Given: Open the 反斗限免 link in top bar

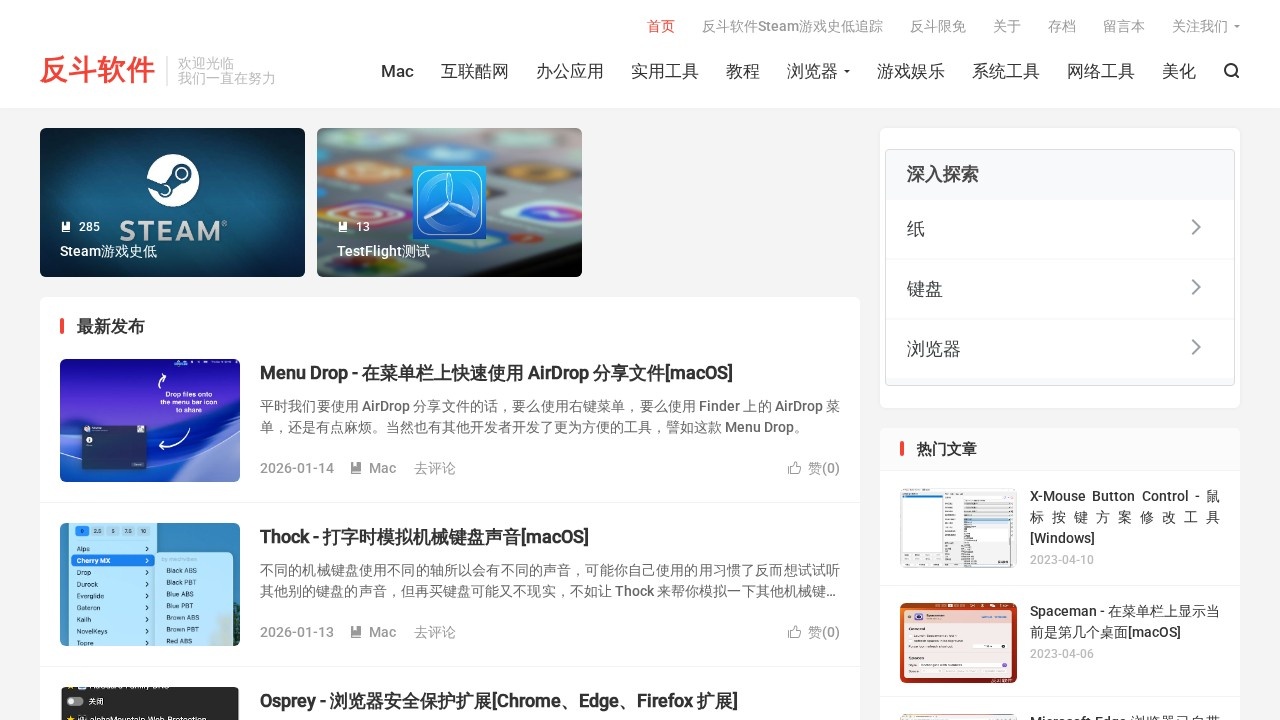Looking at the screenshot, I should [937, 26].
